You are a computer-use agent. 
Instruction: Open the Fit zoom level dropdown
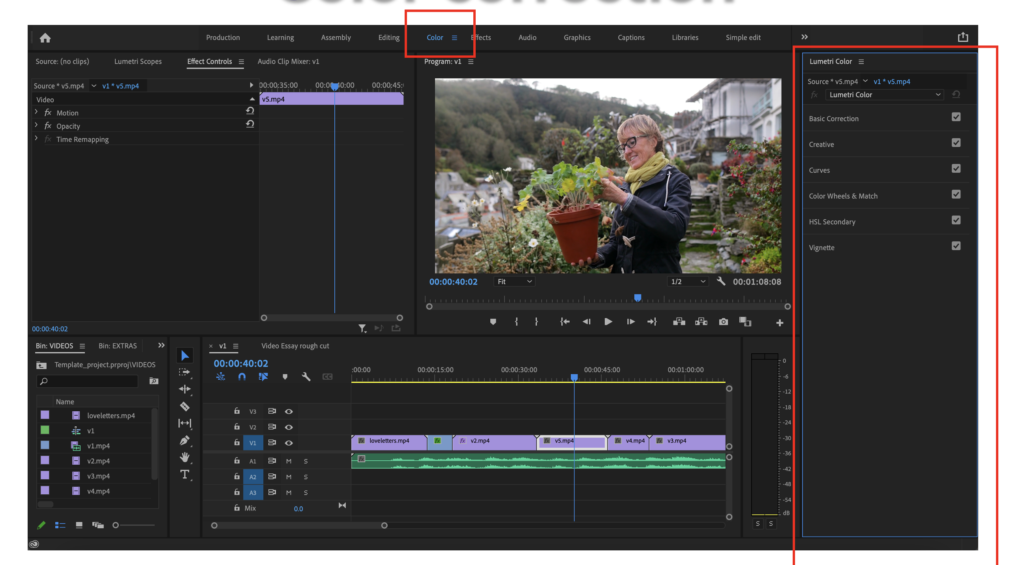coord(515,282)
